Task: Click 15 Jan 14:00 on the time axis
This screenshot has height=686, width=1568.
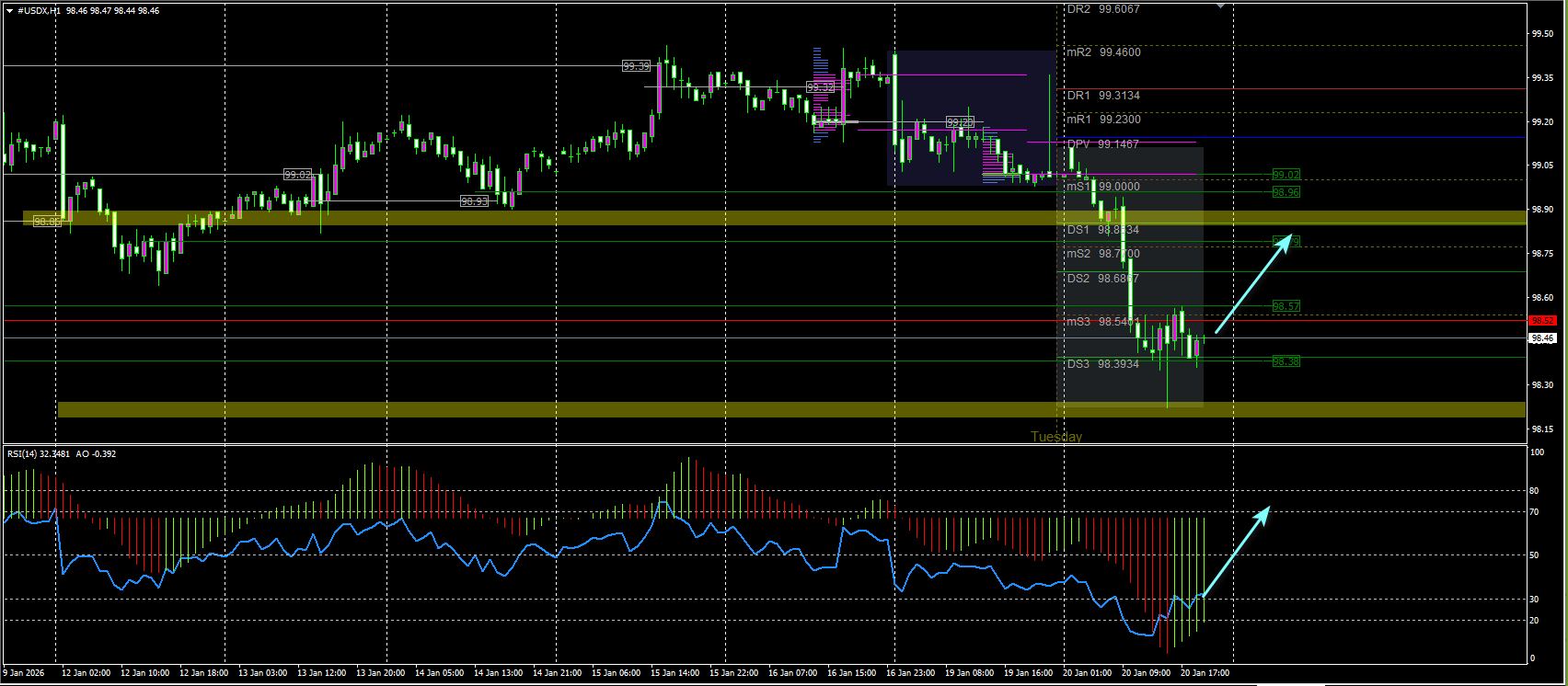Action: click(x=674, y=673)
